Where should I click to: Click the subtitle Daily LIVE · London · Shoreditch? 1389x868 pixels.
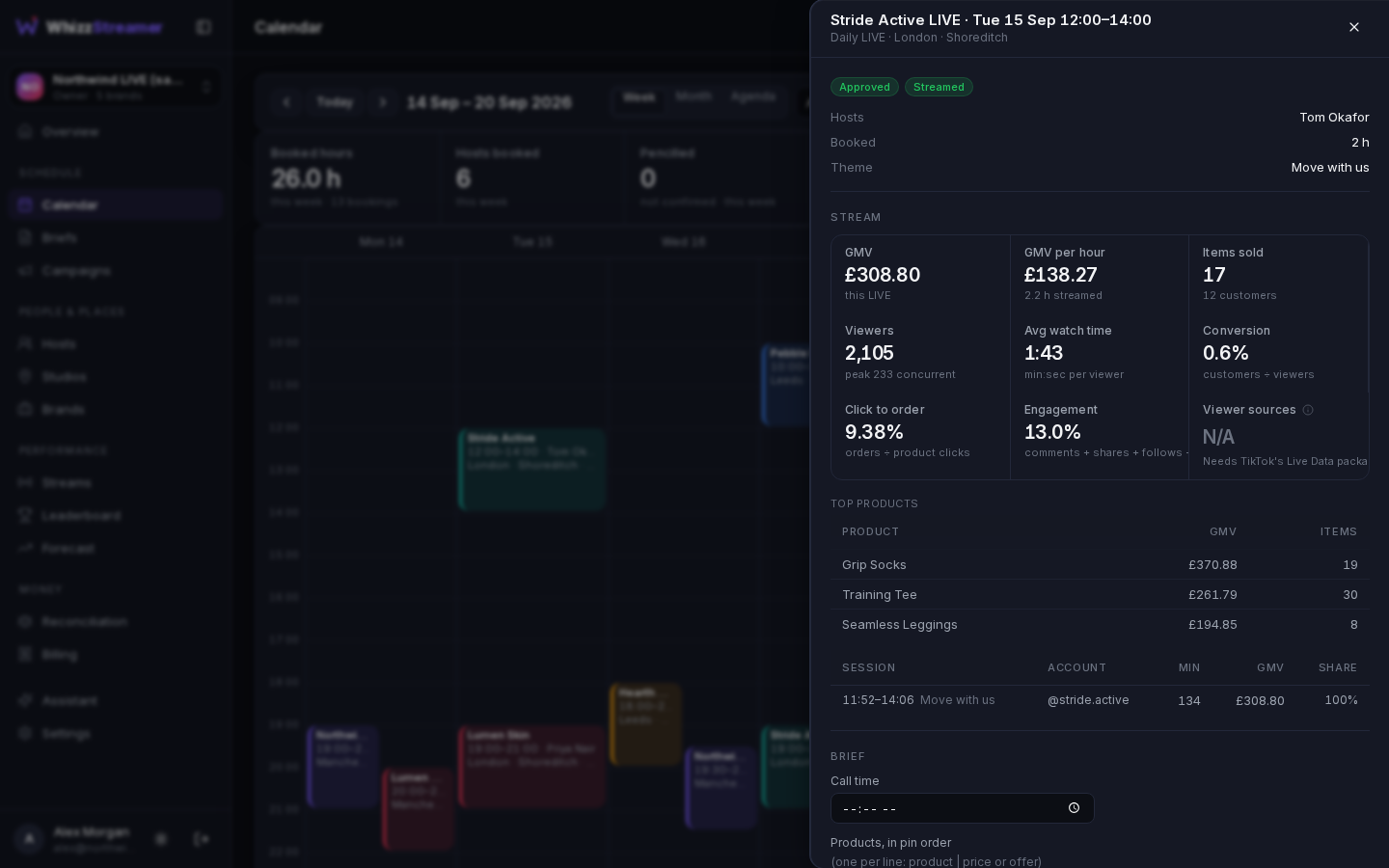[919, 38]
